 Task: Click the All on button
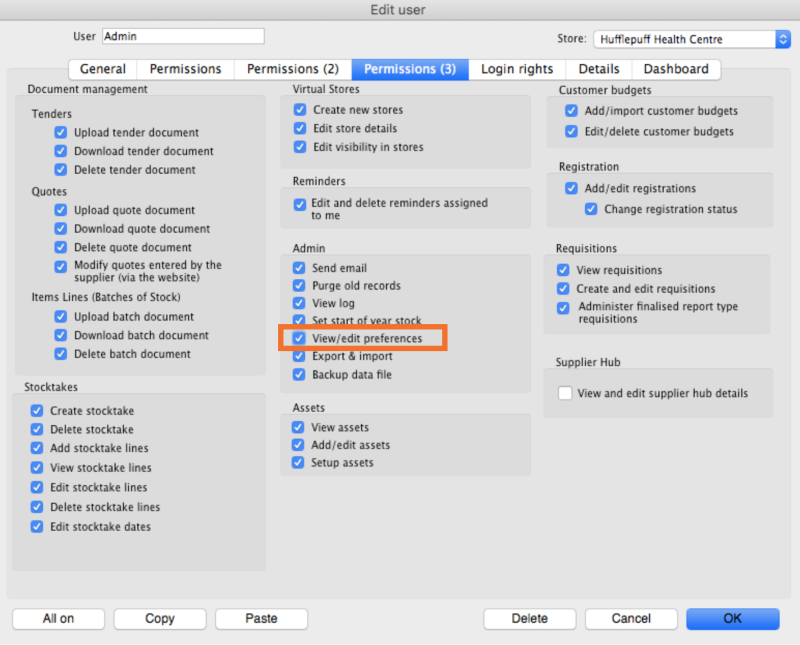point(58,618)
